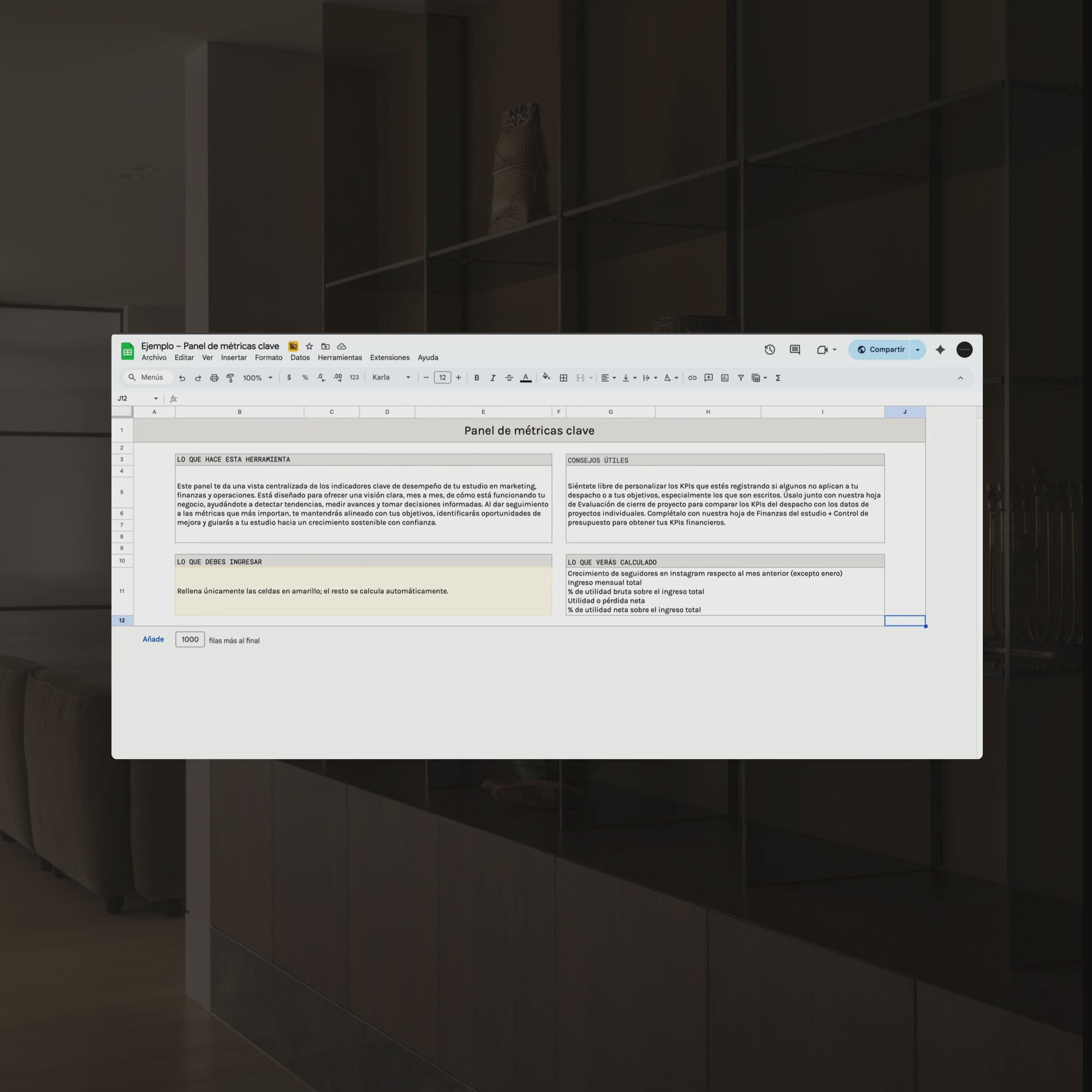The width and height of the screenshot is (1092, 1092).
Task: Toggle italic formatting
Action: (492, 378)
